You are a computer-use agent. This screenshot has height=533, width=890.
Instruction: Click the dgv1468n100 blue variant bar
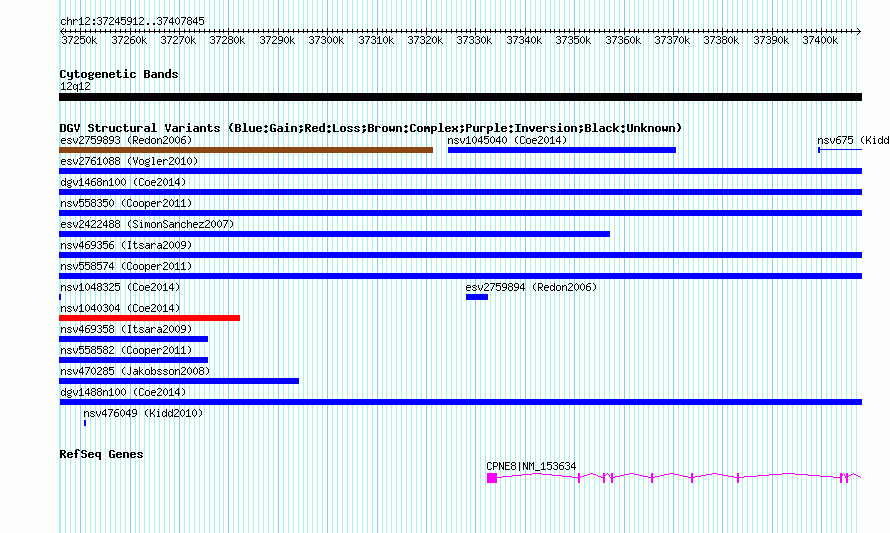460,192
